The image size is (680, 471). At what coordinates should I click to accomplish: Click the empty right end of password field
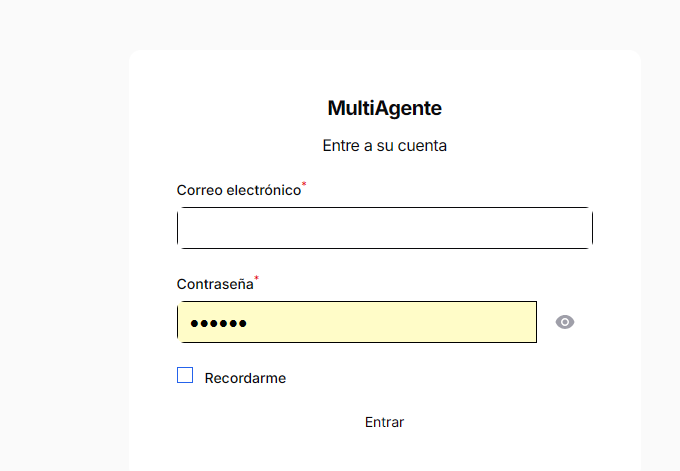pyautogui.click(x=510, y=322)
